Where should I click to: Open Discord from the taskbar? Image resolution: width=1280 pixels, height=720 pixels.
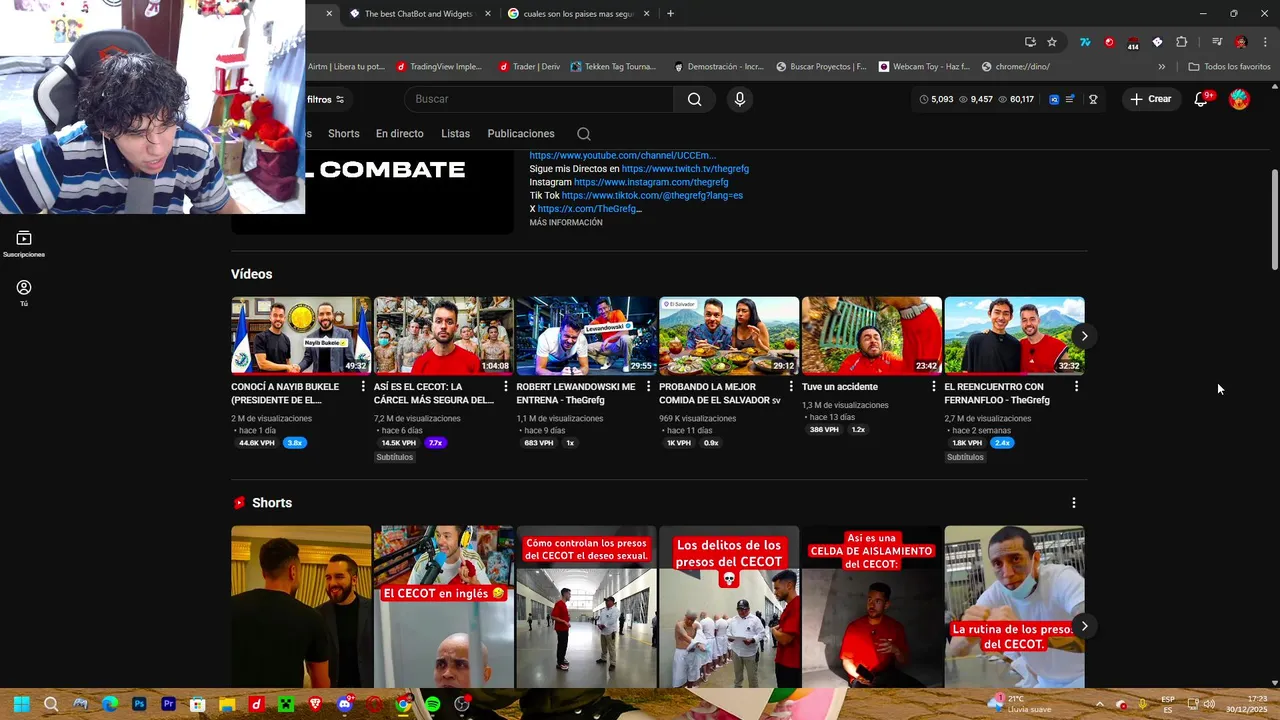tap(345, 704)
